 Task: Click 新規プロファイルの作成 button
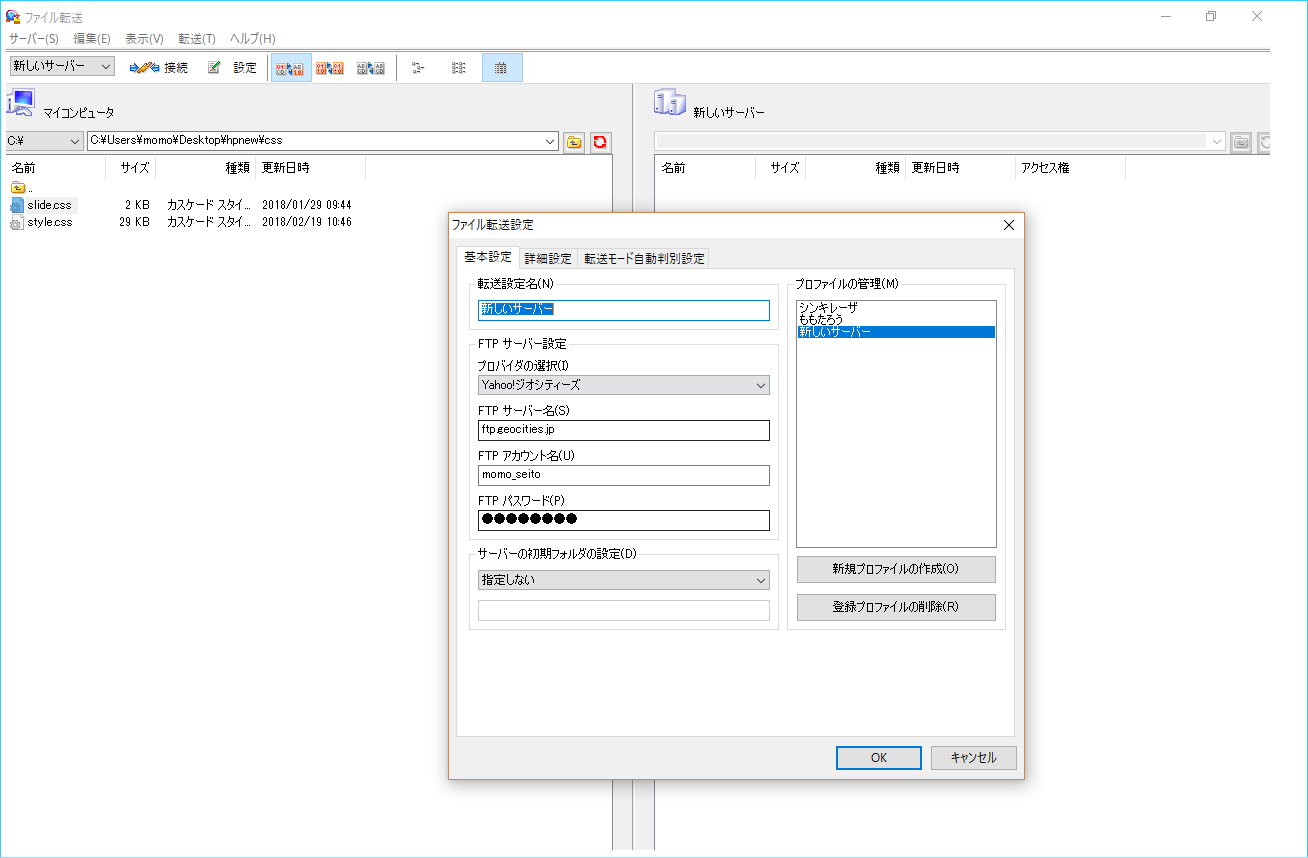click(x=895, y=569)
